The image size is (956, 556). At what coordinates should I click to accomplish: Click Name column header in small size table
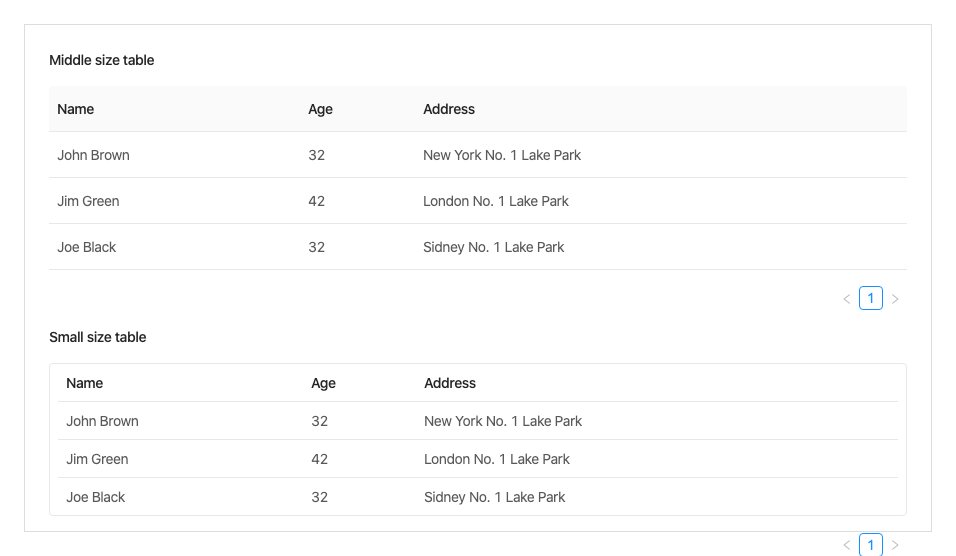[x=85, y=383]
